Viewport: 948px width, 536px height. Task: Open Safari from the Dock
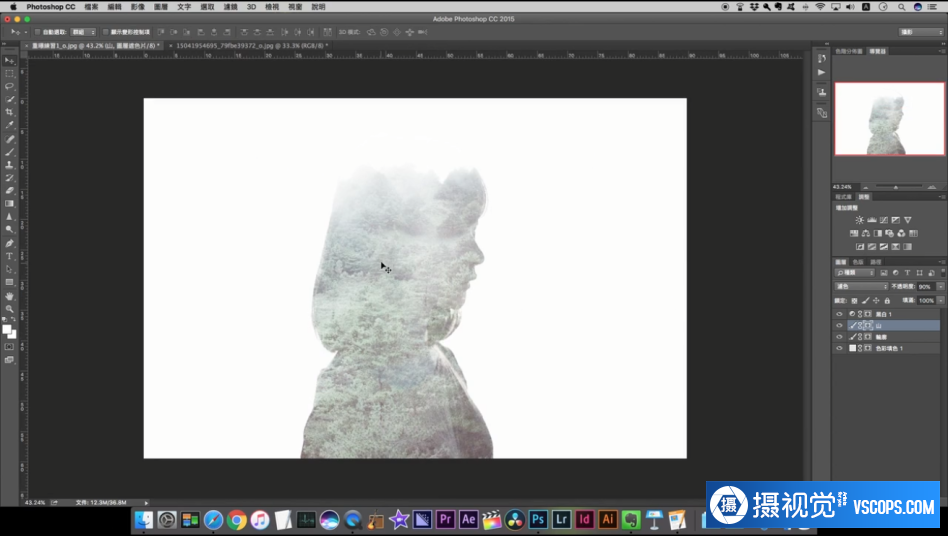pos(213,520)
